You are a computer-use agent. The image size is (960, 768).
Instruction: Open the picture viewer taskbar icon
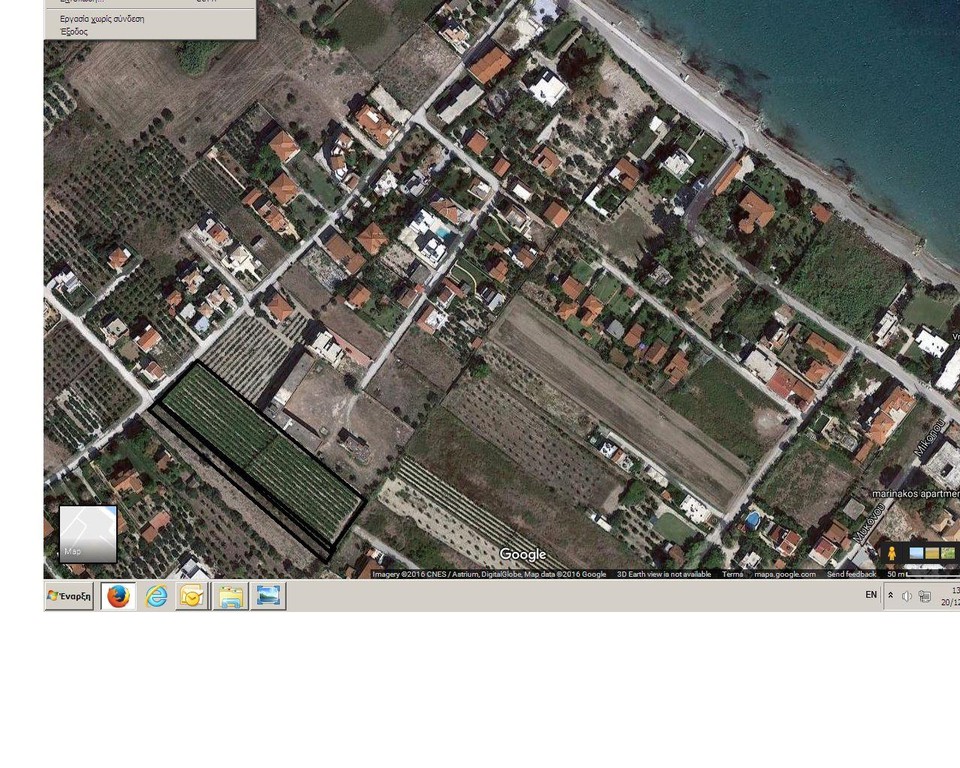click(268, 596)
